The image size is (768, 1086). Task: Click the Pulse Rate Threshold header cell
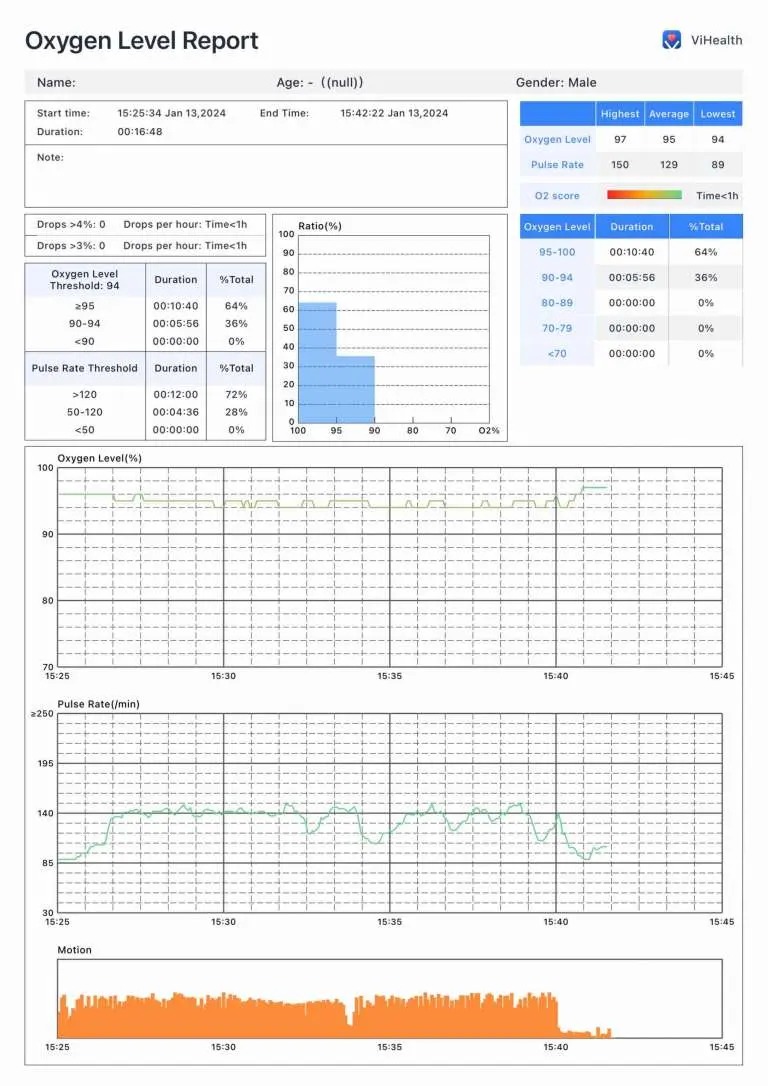tap(85, 368)
